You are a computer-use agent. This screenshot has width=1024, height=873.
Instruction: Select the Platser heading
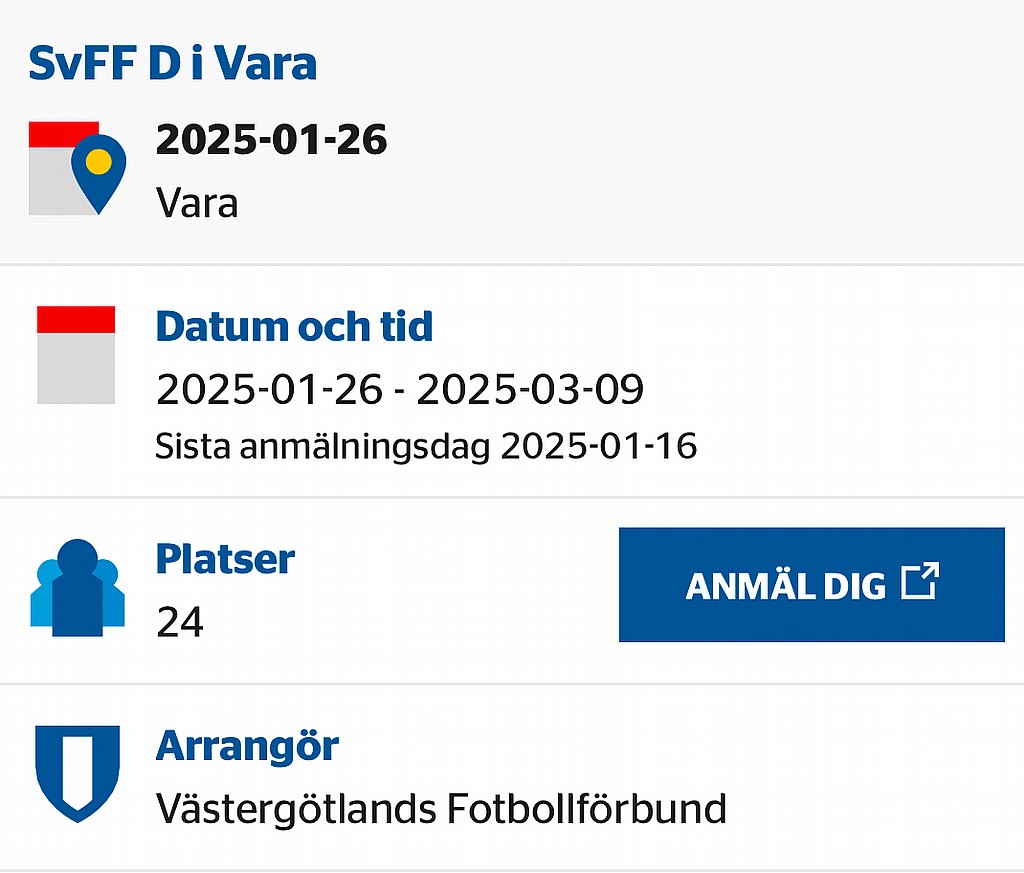[225, 559]
